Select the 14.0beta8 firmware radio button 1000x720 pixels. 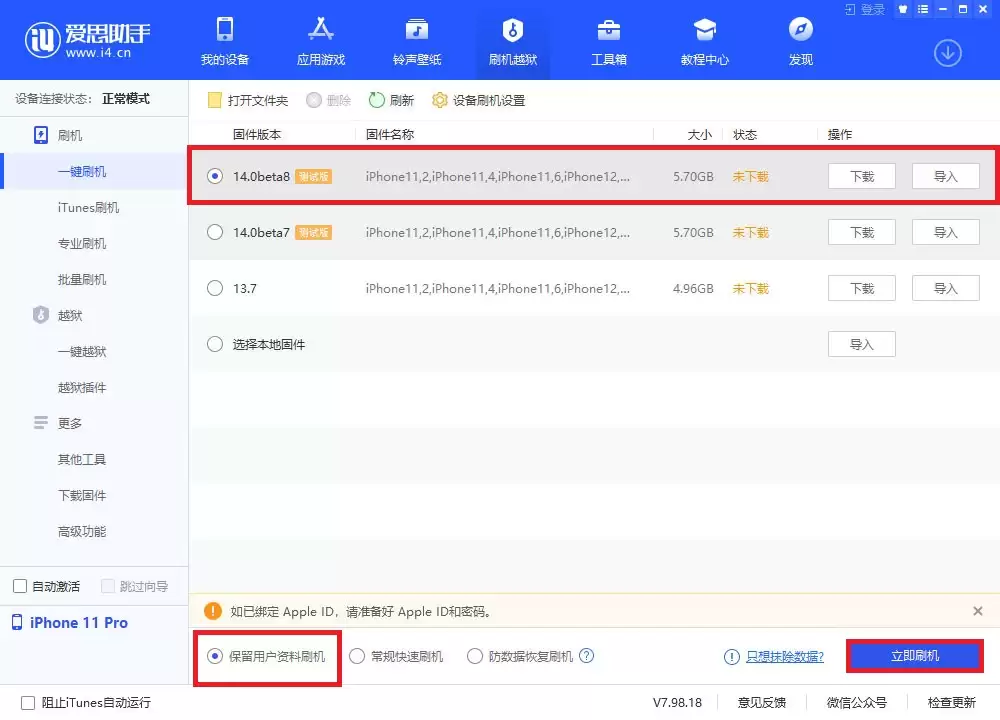[215, 176]
